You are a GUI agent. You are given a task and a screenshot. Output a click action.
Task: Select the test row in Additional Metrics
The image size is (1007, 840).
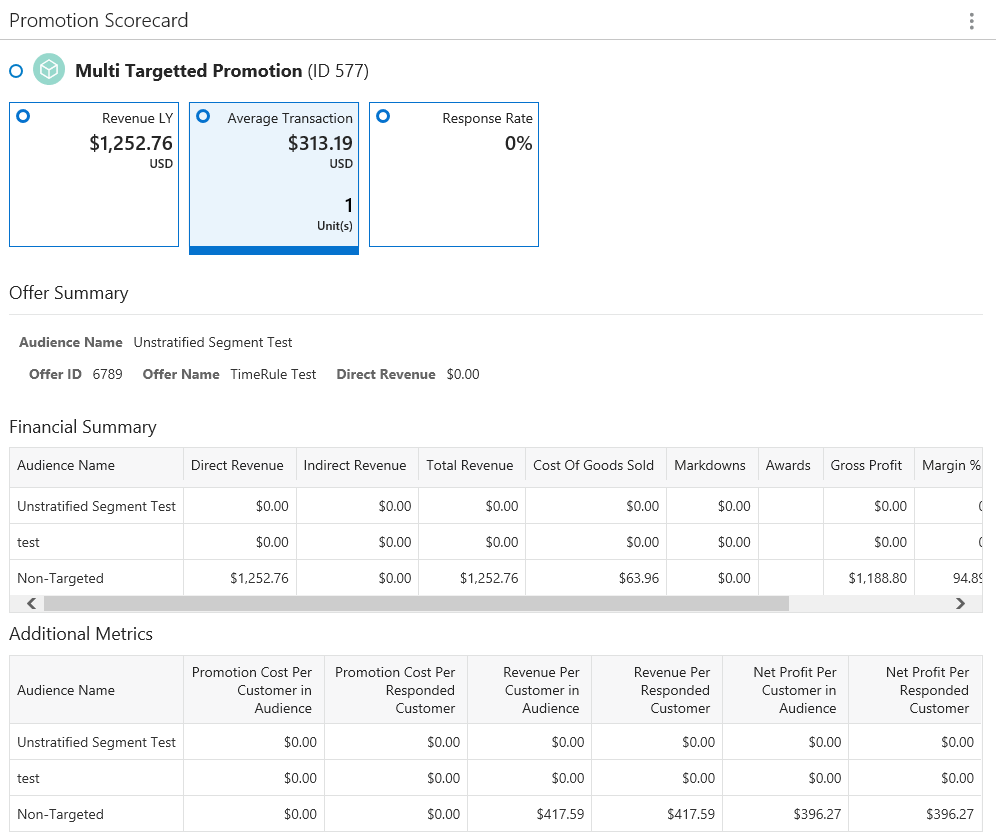coord(496,778)
